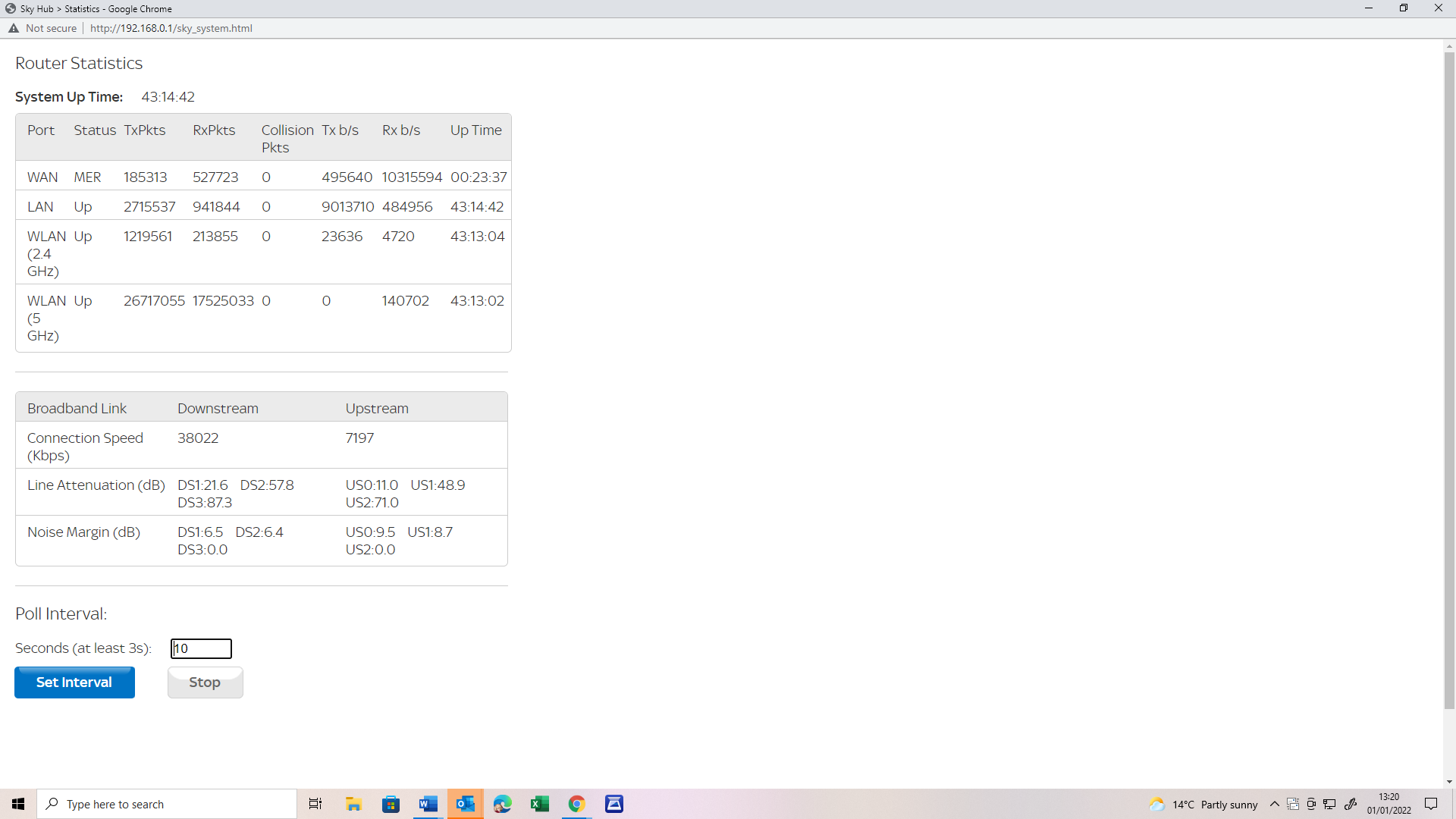Click the Word icon in the taskbar
Screen dimensions: 1456x819
(427, 803)
